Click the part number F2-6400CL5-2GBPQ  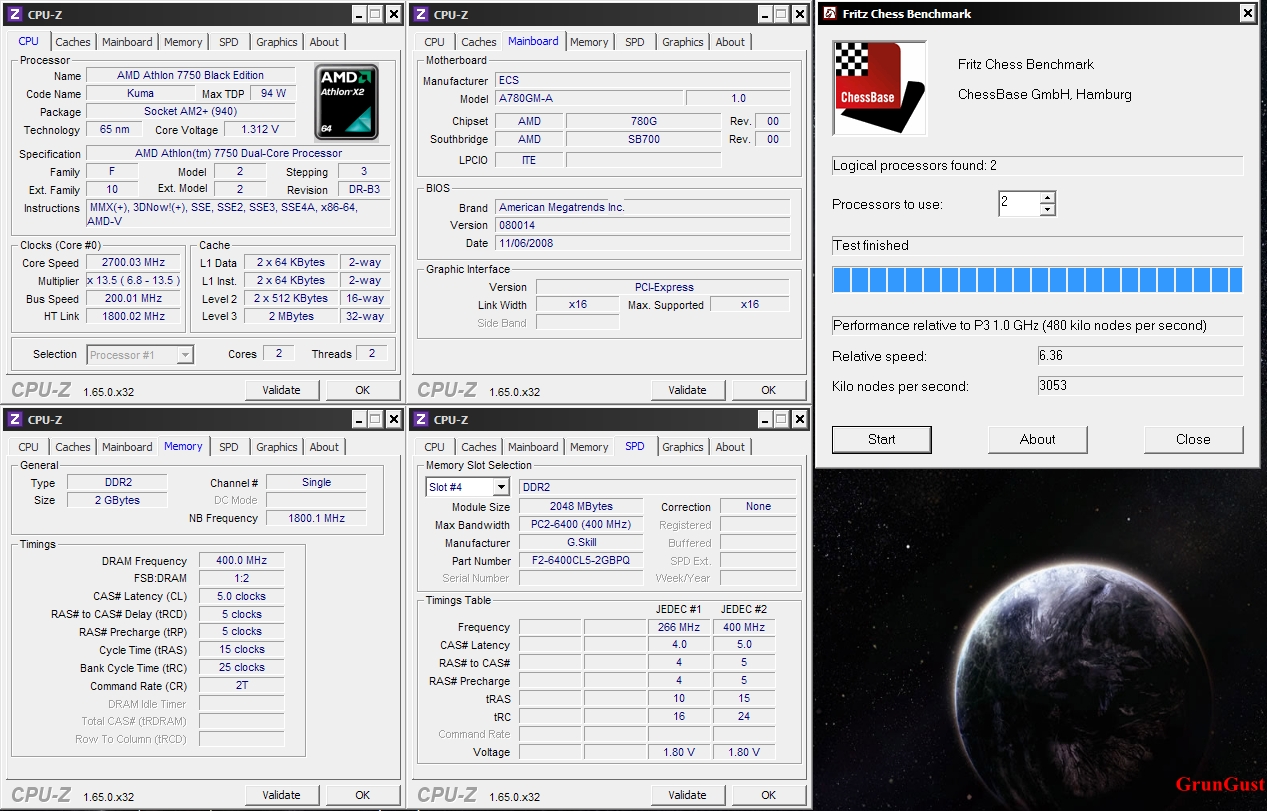pos(581,561)
